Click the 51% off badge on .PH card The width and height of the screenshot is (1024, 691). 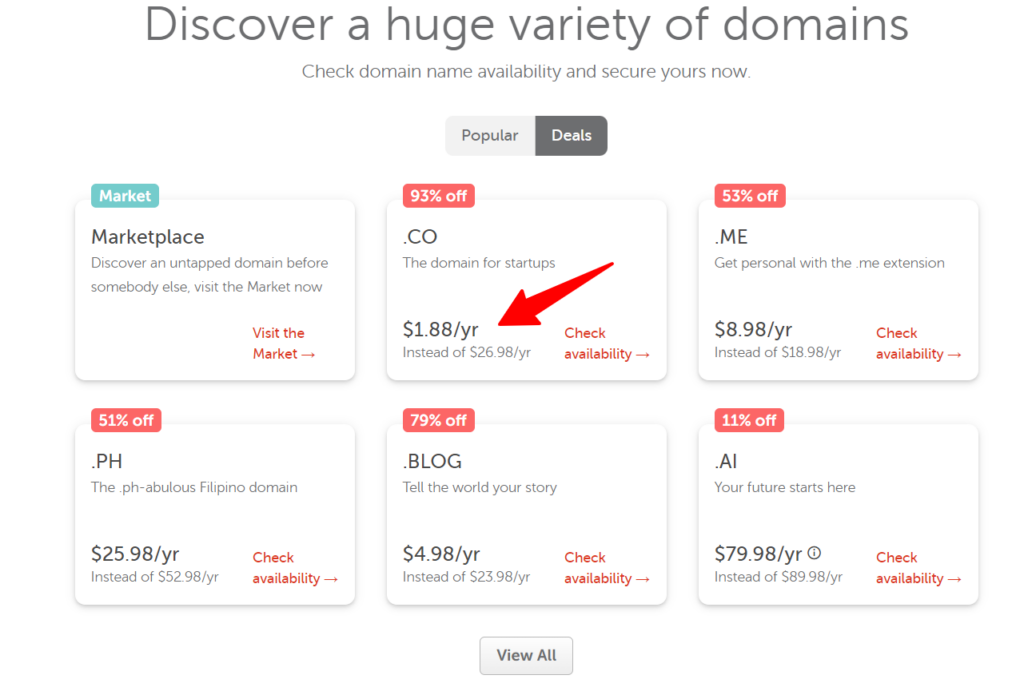click(x=124, y=420)
